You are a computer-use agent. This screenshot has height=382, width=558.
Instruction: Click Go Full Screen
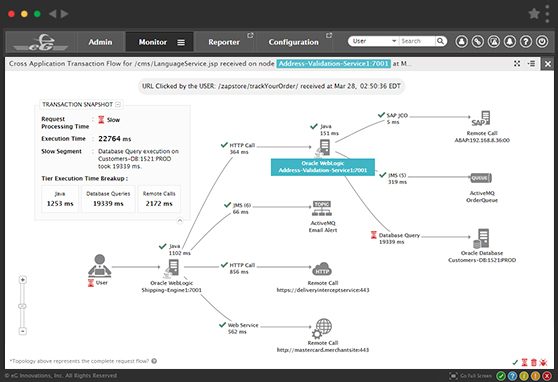[471, 376]
